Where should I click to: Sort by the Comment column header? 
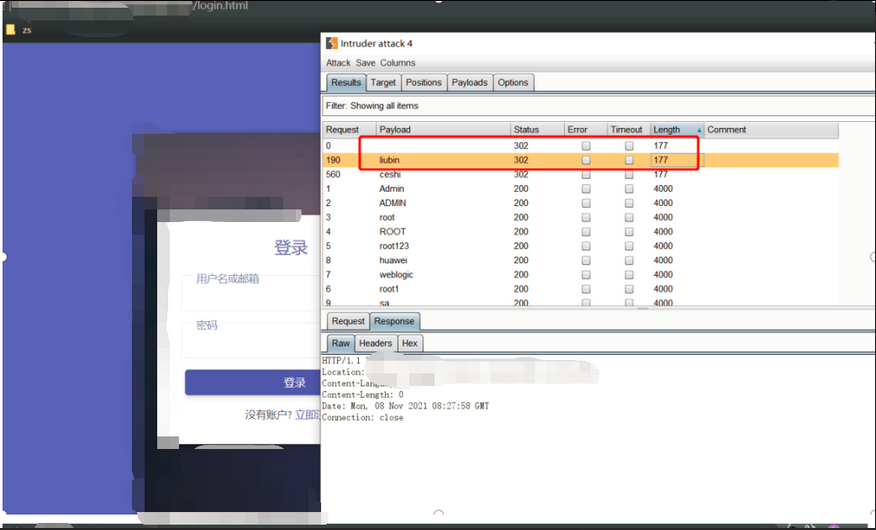pos(771,130)
